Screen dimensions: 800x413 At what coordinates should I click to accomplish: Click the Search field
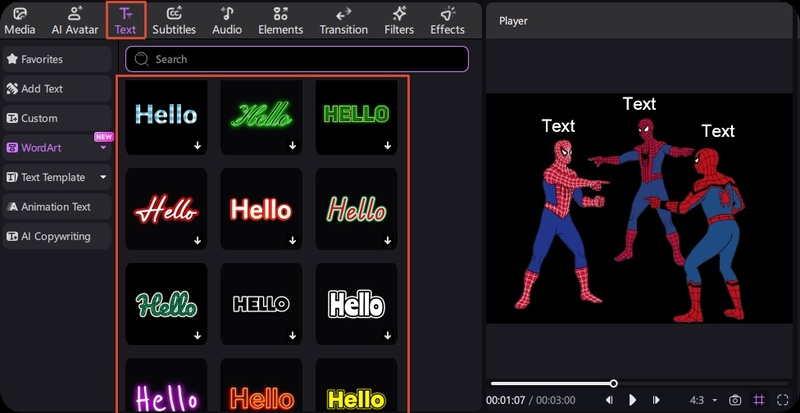(x=296, y=59)
